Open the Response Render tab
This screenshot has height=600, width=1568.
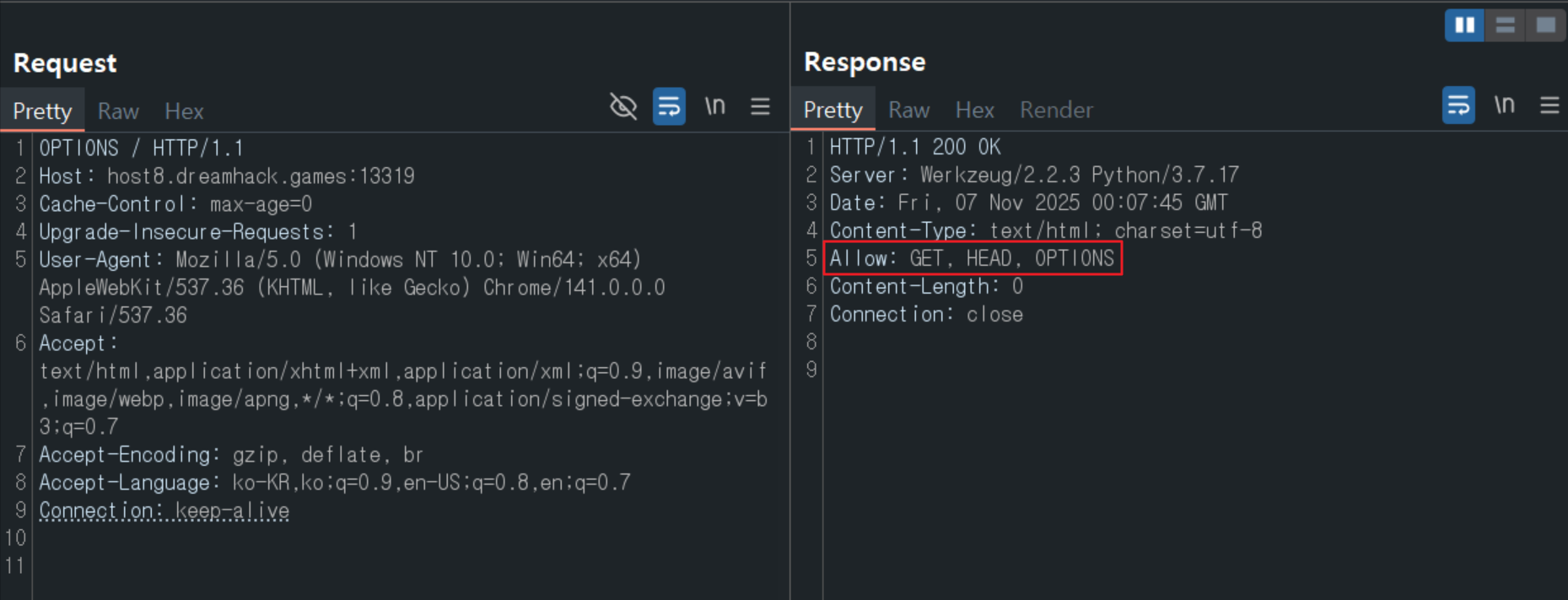point(1056,110)
